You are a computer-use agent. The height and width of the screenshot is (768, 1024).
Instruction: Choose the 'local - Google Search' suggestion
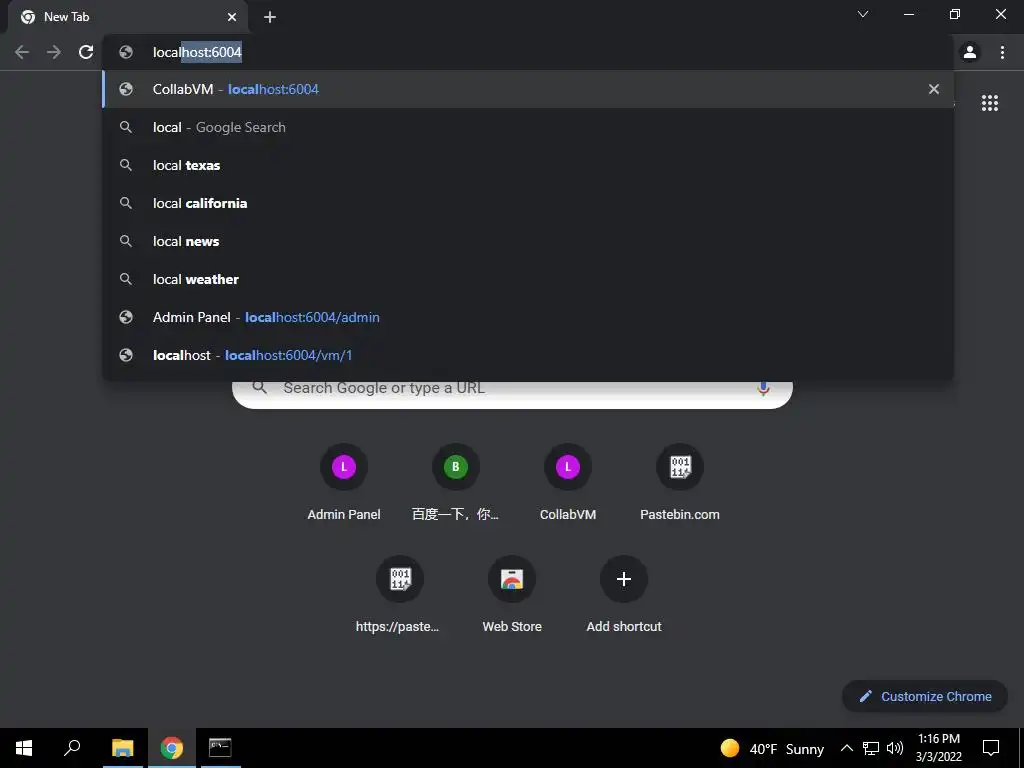click(x=528, y=127)
